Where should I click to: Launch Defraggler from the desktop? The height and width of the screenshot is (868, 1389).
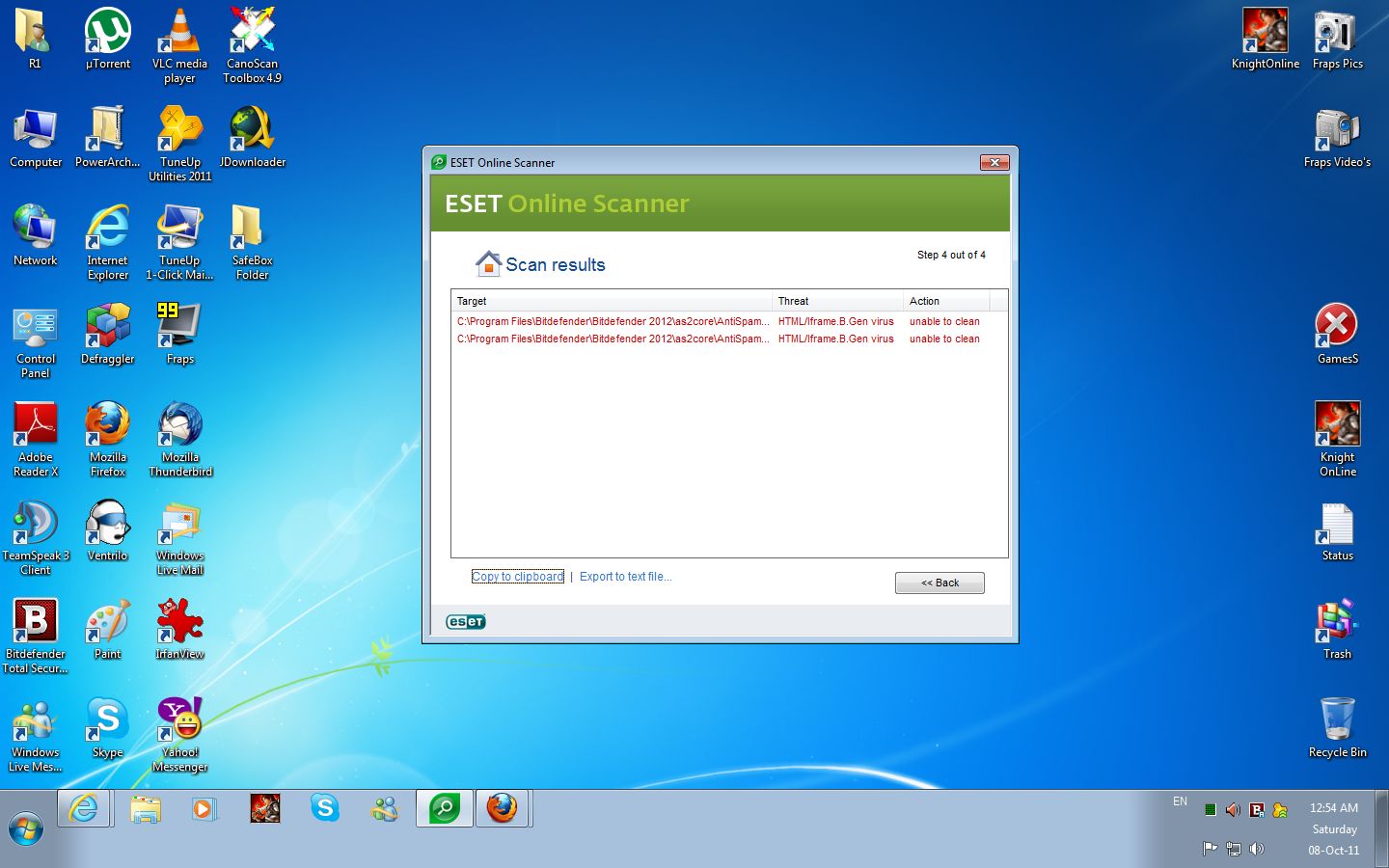point(107,335)
